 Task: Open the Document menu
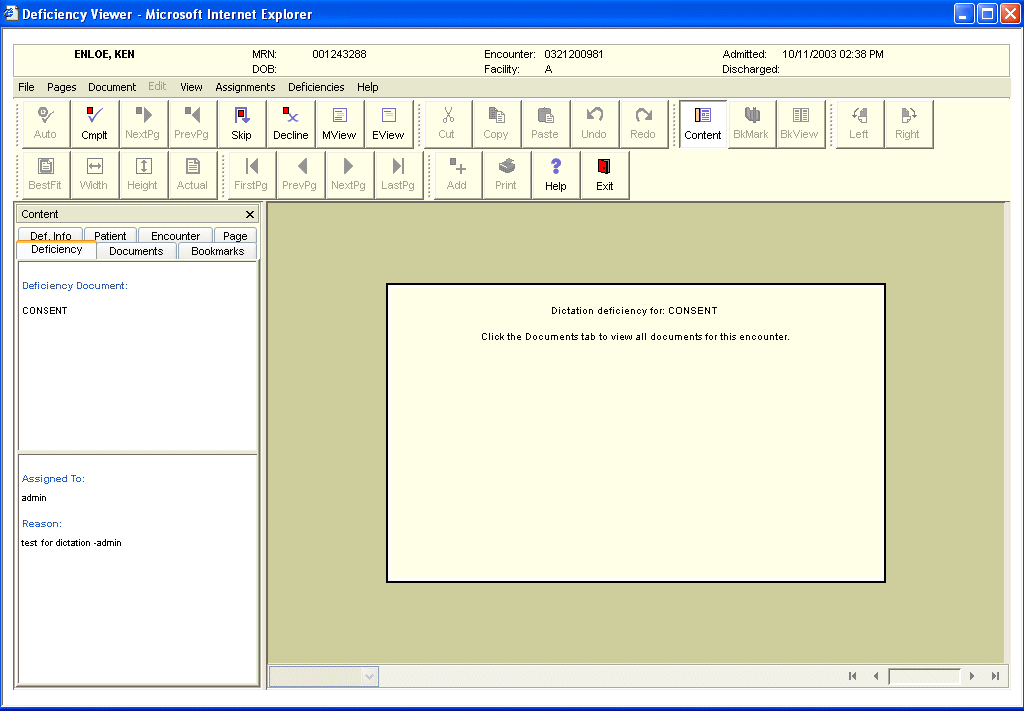tap(112, 87)
